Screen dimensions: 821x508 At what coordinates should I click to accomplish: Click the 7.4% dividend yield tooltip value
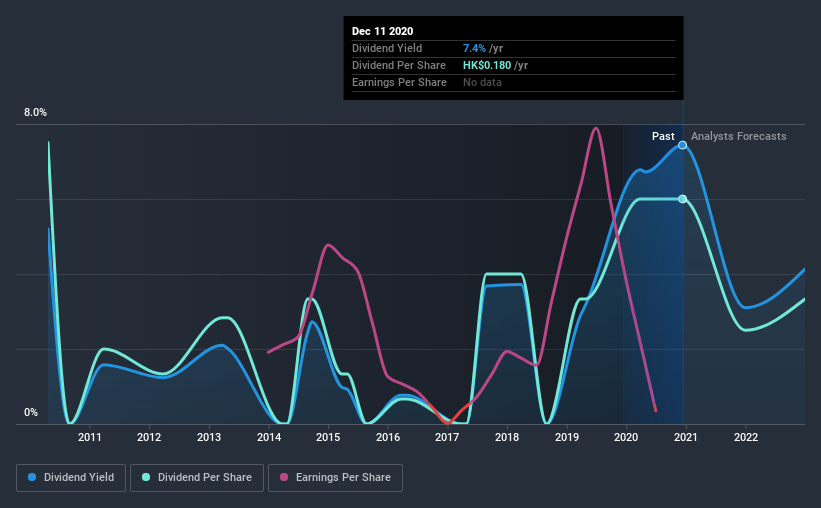(474, 48)
